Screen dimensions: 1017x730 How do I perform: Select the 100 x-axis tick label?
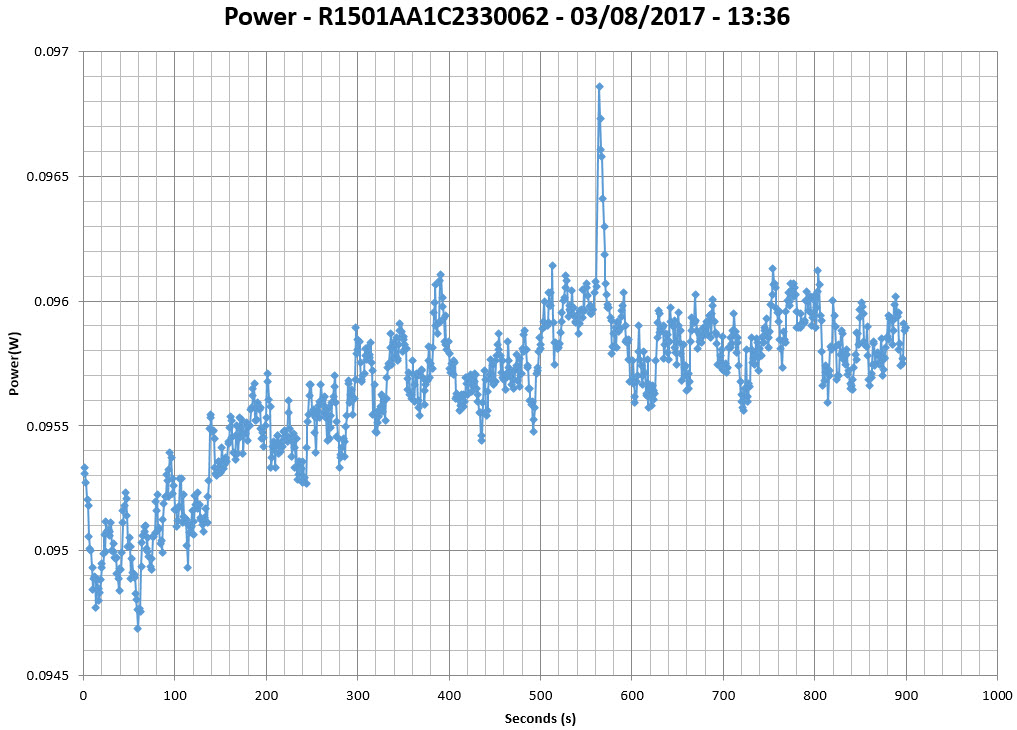tap(174, 694)
